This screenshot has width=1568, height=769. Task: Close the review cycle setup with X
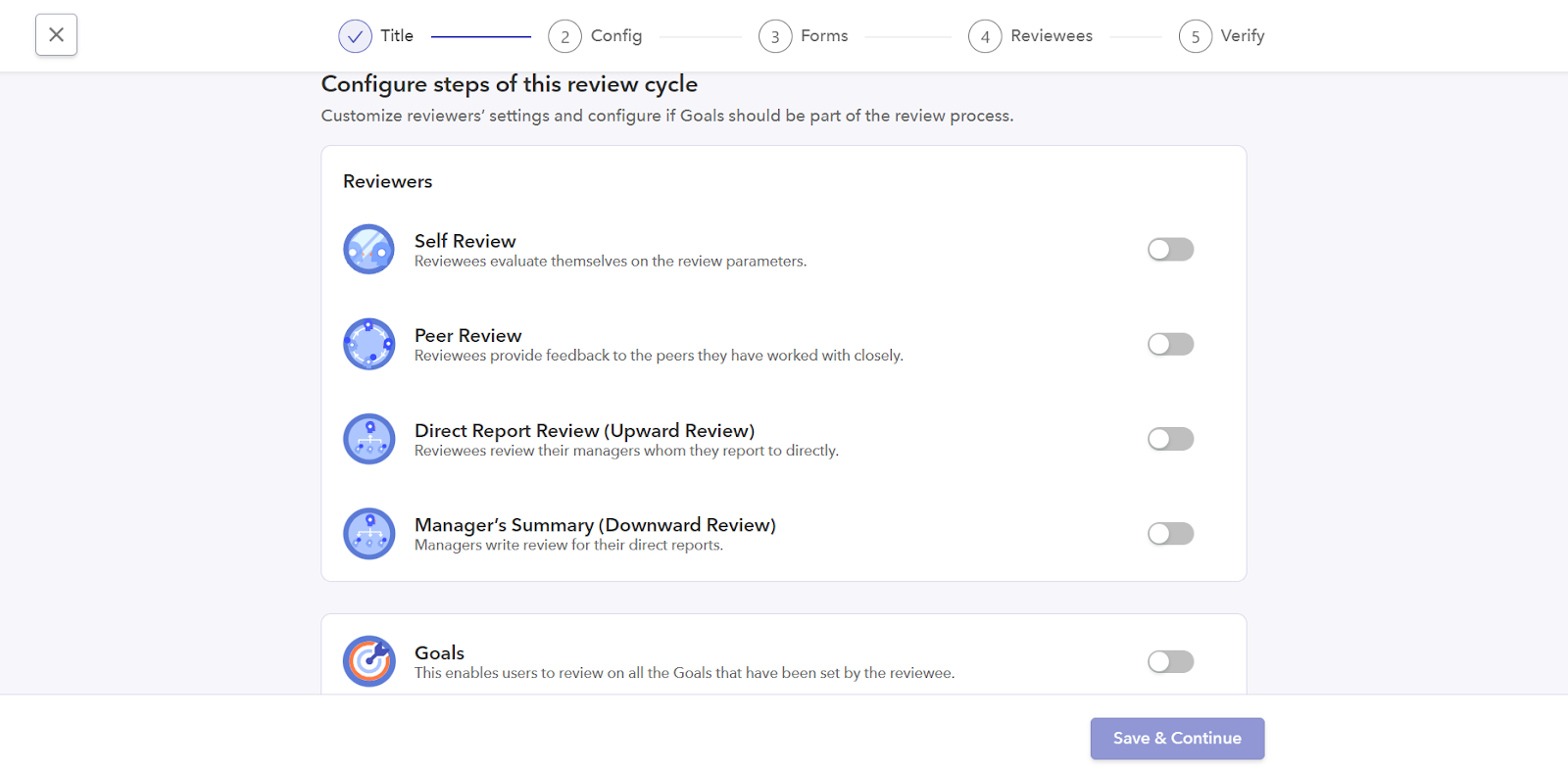pos(56,35)
